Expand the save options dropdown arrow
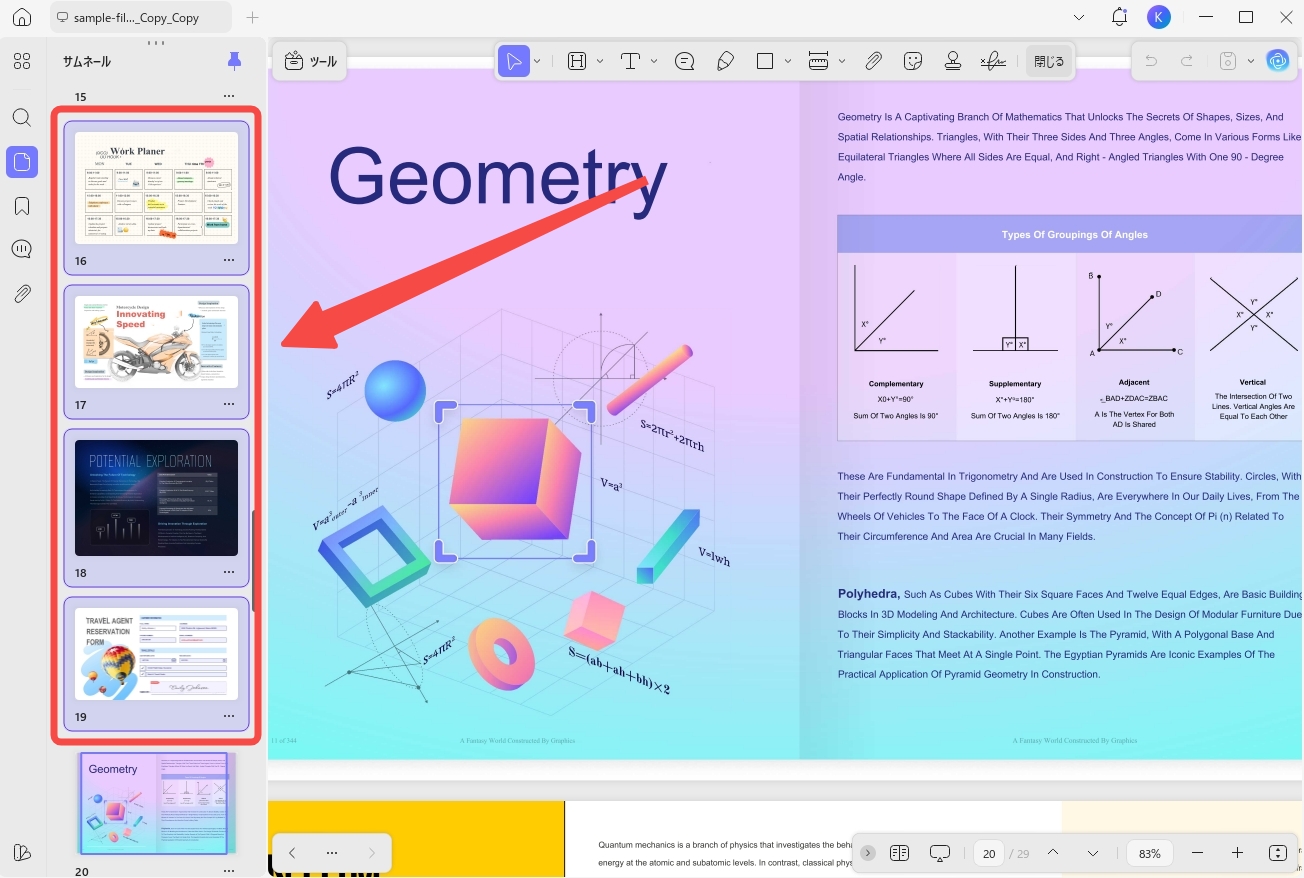Viewport: 1304px width, 878px height. (1250, 62)
